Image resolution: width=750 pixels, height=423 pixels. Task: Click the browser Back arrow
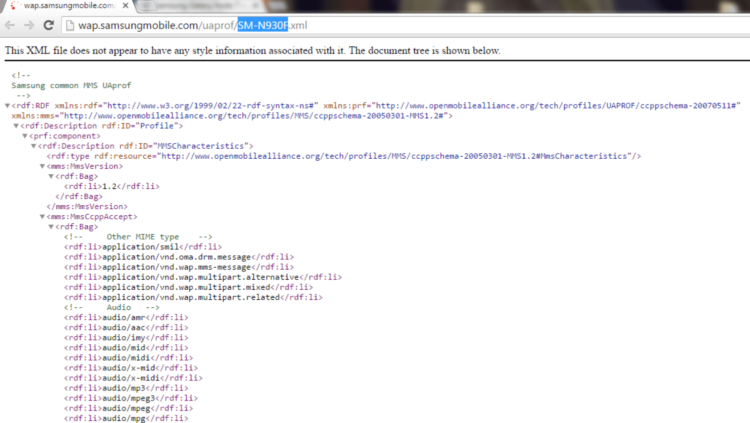pyautogui.click(x=11, y=24)
